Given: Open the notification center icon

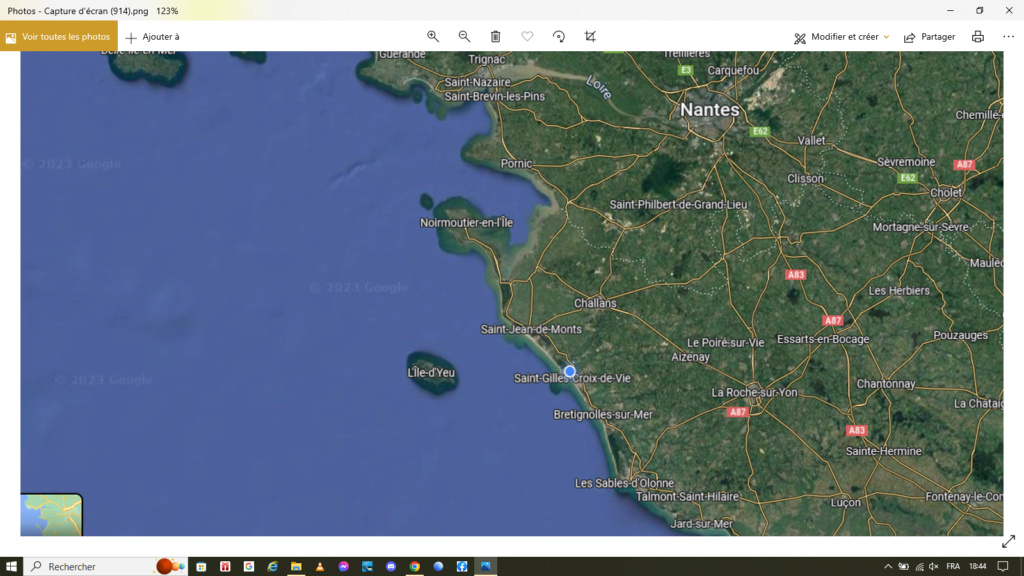Looking at the screenshot, I should tap(1003, 566).
